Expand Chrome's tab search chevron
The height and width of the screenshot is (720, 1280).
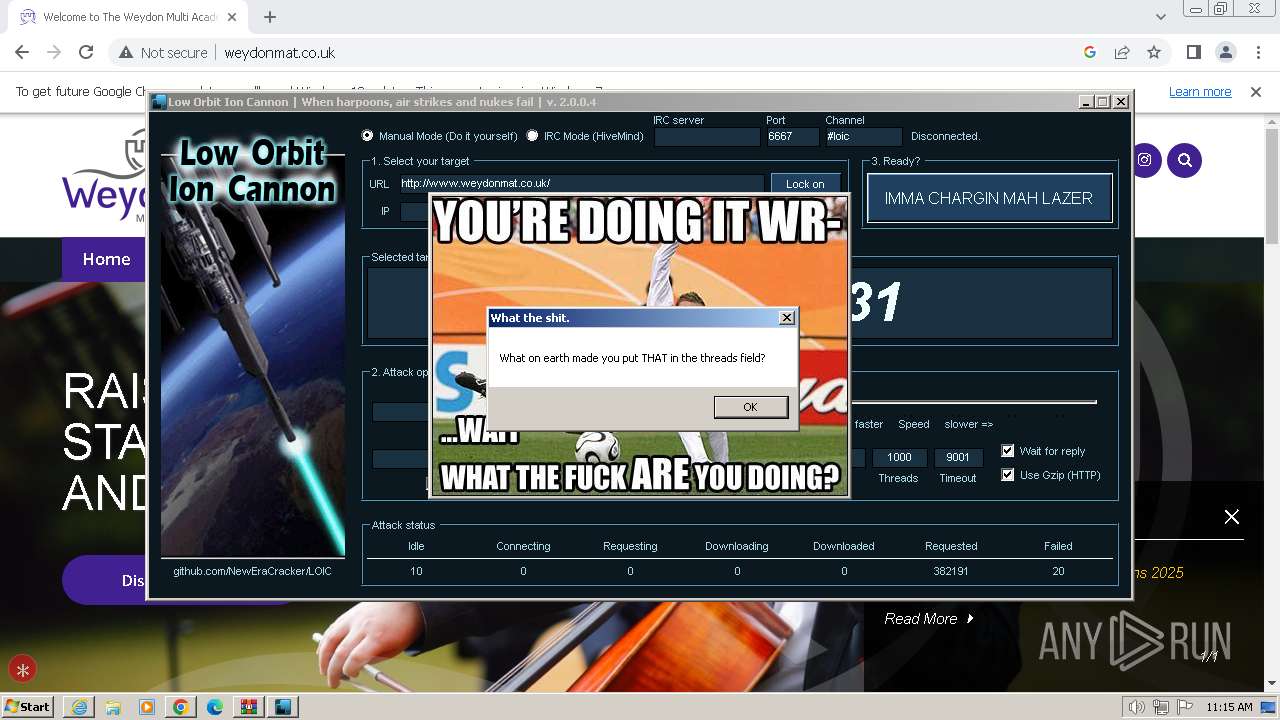pyautogui.click(x=1160, y=17)
